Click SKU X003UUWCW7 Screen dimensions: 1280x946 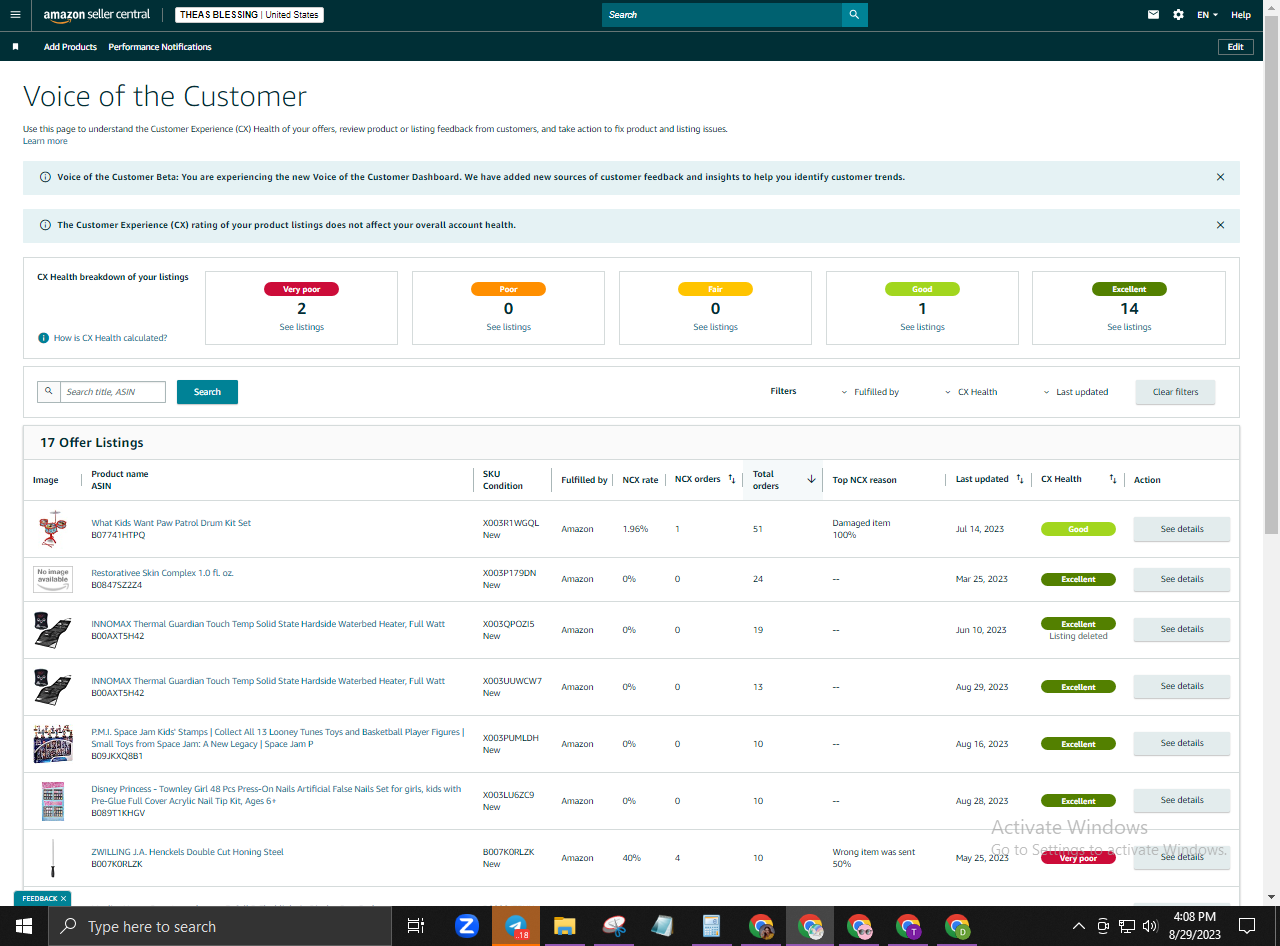pos(512,681)
